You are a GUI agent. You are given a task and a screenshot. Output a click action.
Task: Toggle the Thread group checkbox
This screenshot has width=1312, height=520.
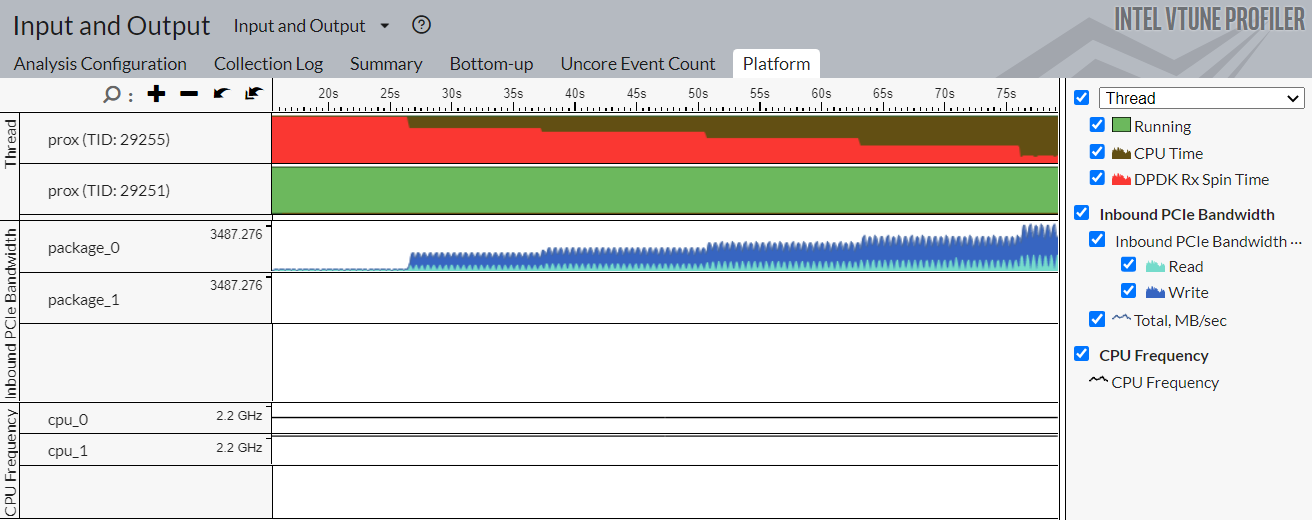1081,97
